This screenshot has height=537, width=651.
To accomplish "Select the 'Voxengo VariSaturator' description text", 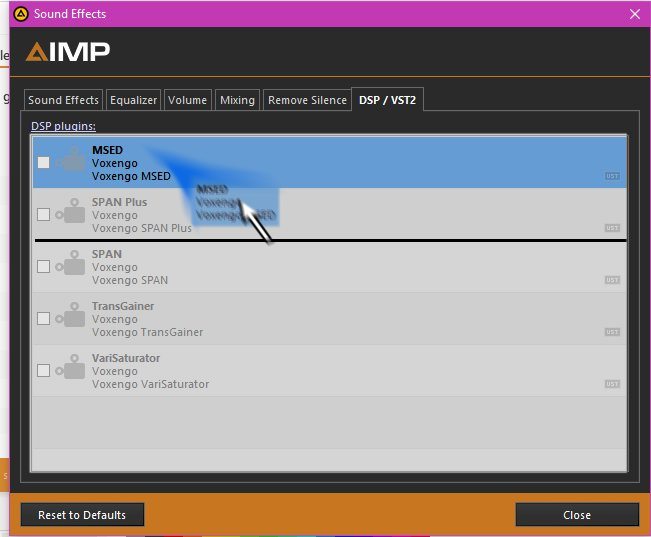I will [151, 384].
